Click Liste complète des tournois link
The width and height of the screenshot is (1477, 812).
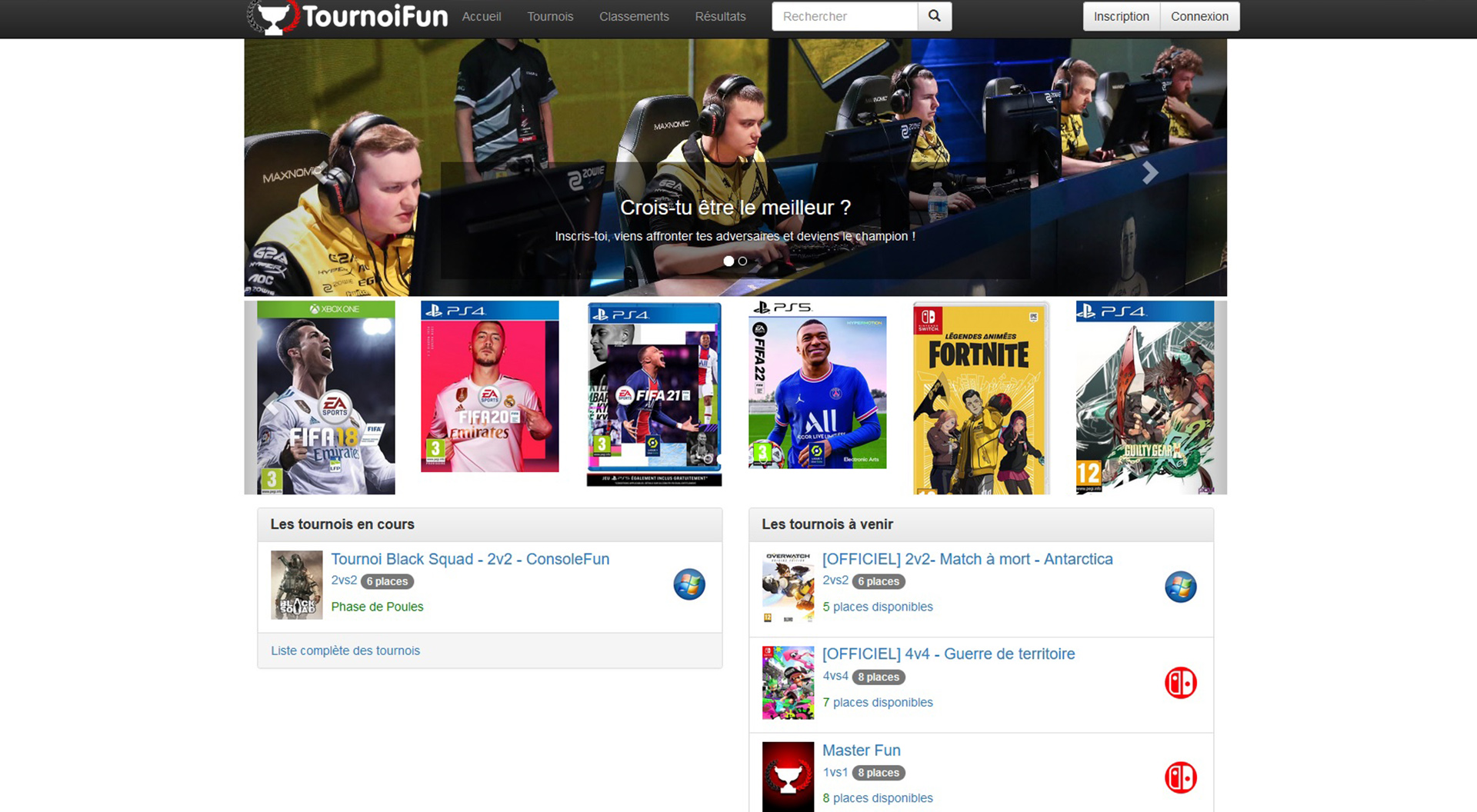345,651
